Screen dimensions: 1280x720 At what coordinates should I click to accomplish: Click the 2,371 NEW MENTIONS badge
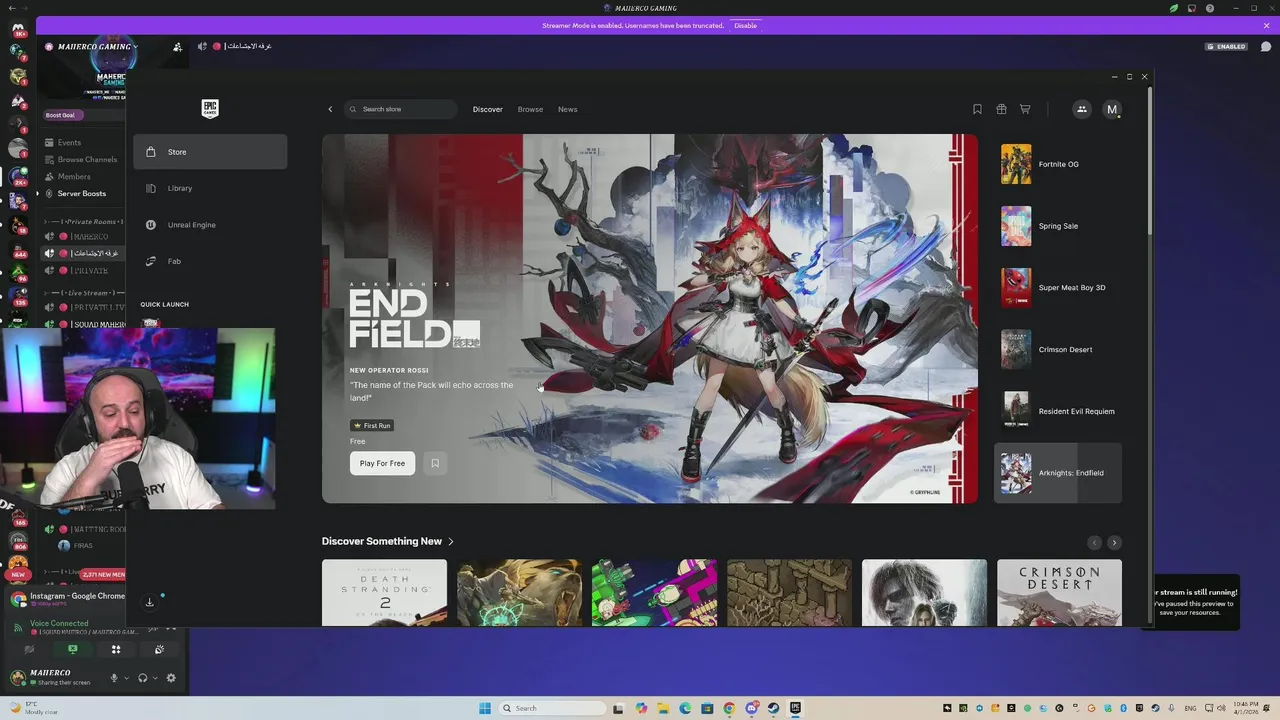pyautogui.click(x=104, y=575)
